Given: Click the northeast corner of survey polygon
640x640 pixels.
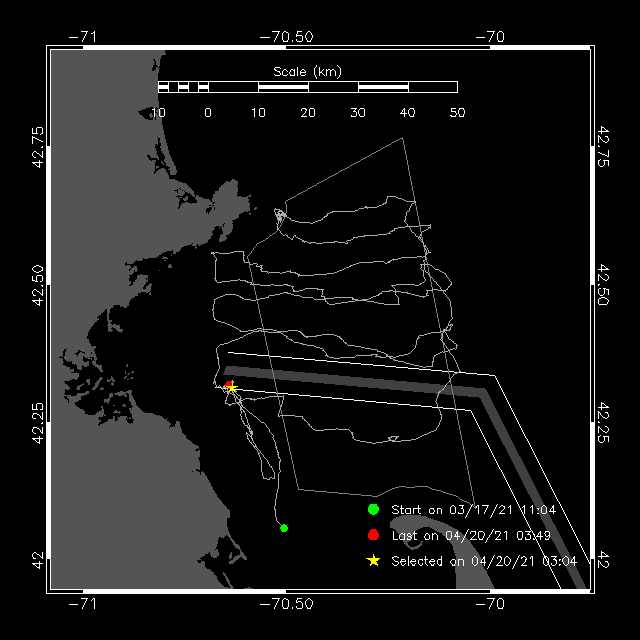Looking at the screenshot, I should 403,138.
